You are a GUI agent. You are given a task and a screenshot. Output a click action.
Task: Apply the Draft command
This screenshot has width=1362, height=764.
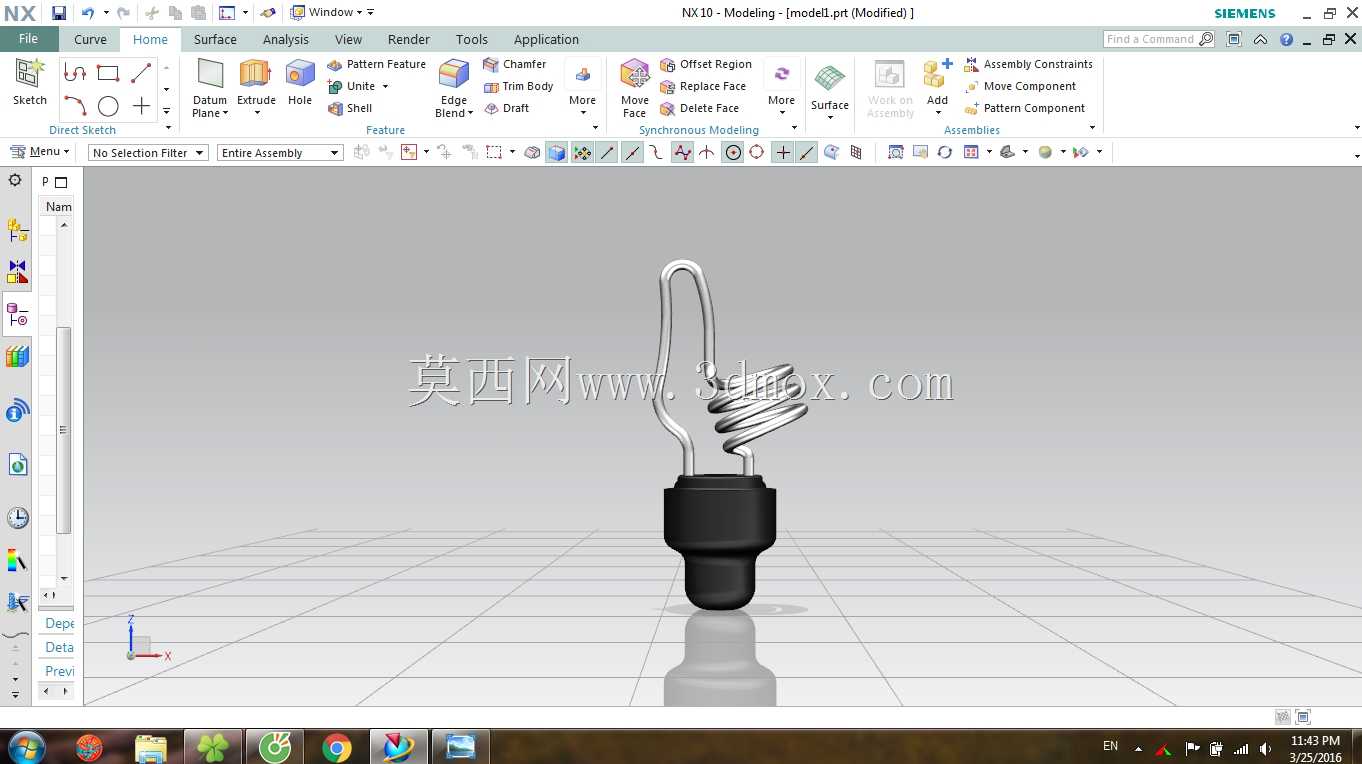(507, 108)
